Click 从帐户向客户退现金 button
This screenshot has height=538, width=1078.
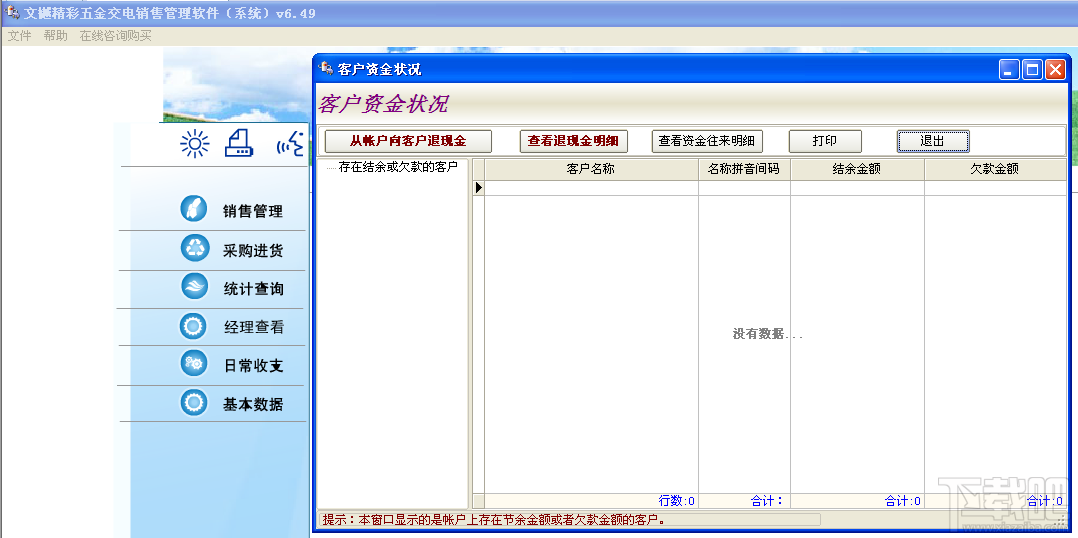(408, 141)
